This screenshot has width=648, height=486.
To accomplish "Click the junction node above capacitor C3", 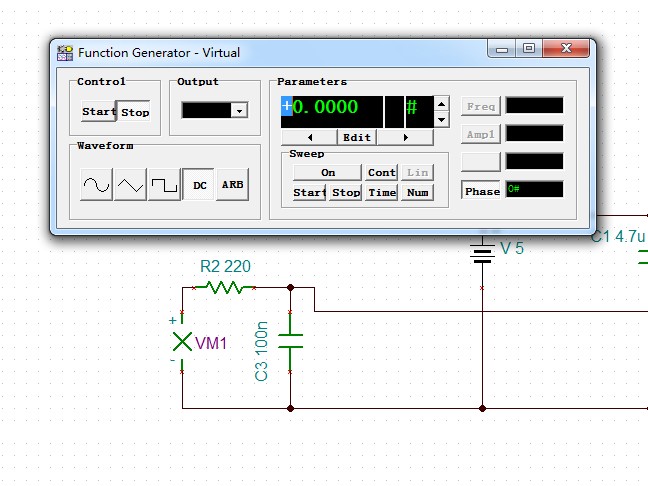I will click(291, 287).
